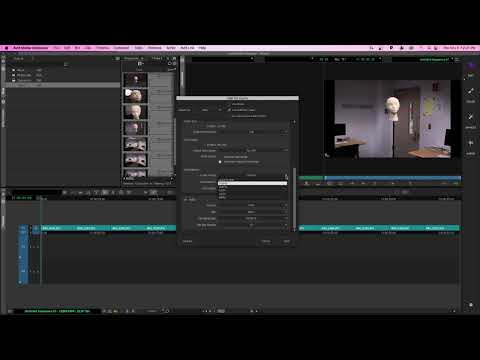Screen dimensions: 480x360
Task: Open the green sequence name dropdown above monitor
Action: [x=436, y=59]
